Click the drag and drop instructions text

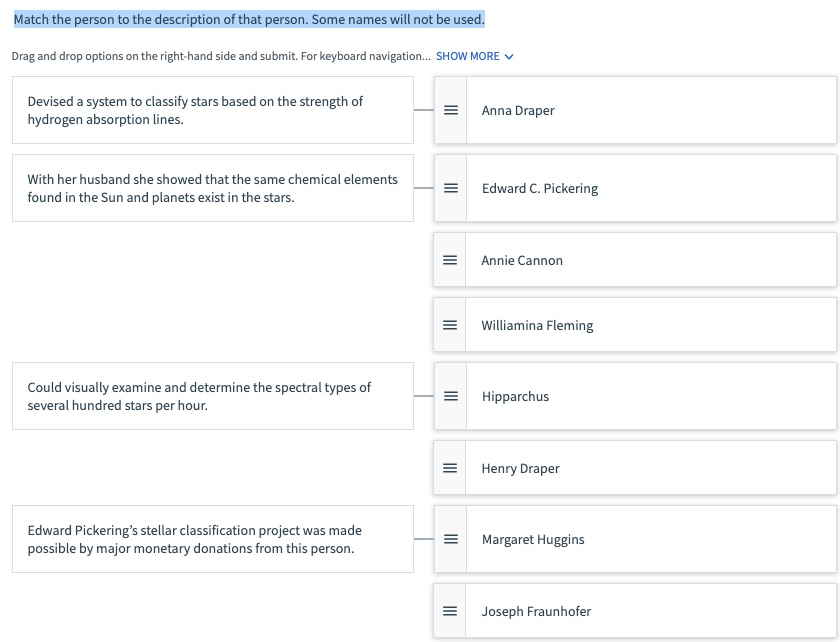click(221, 56)
